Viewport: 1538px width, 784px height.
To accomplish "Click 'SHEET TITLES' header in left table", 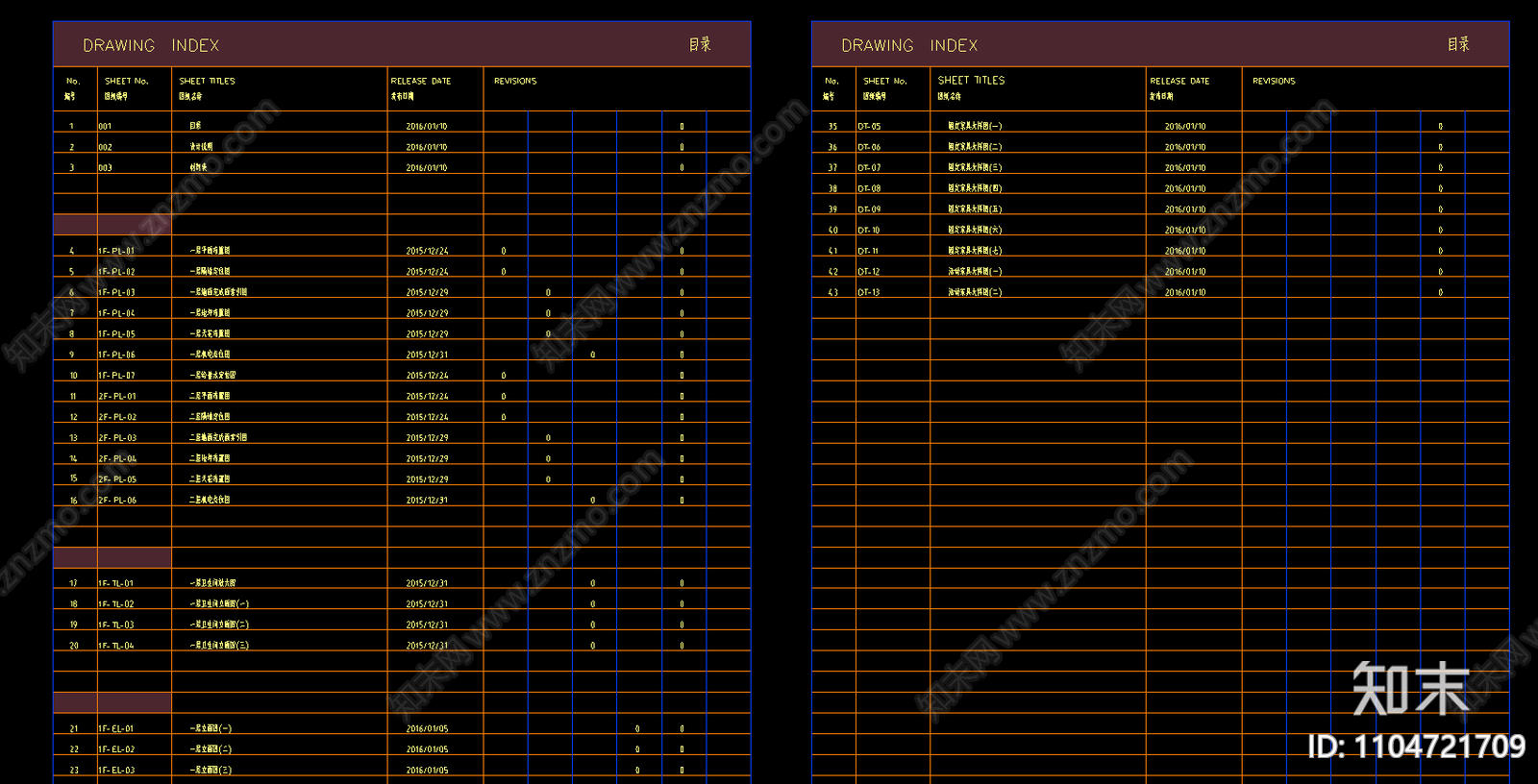I will click(207, 81).
